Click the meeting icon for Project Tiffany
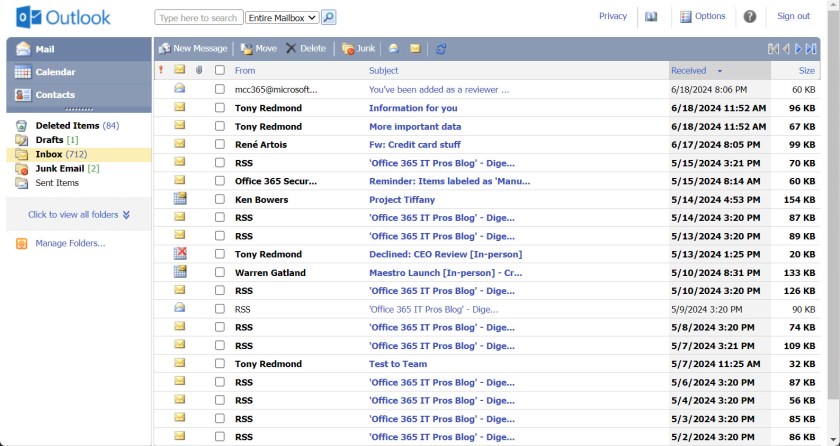Screen dimensions: 840x446 coord(180,199)
